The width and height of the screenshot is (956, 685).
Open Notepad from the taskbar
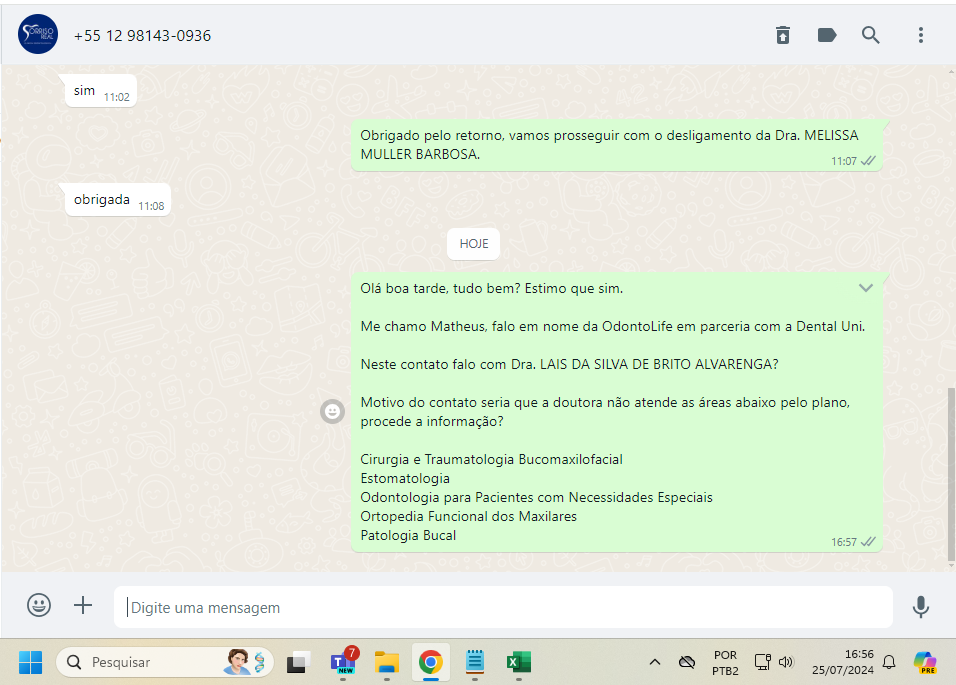point(475,662)
